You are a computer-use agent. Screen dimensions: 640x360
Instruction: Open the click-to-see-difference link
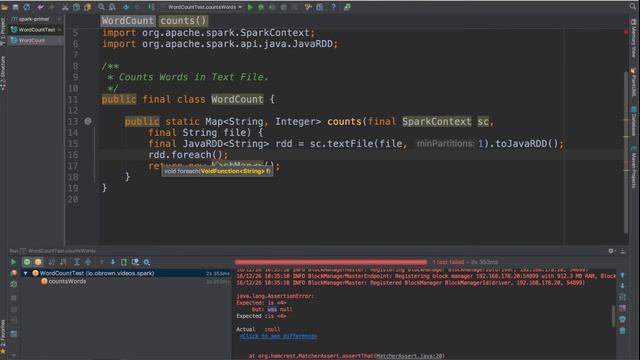tap(278, 336)
